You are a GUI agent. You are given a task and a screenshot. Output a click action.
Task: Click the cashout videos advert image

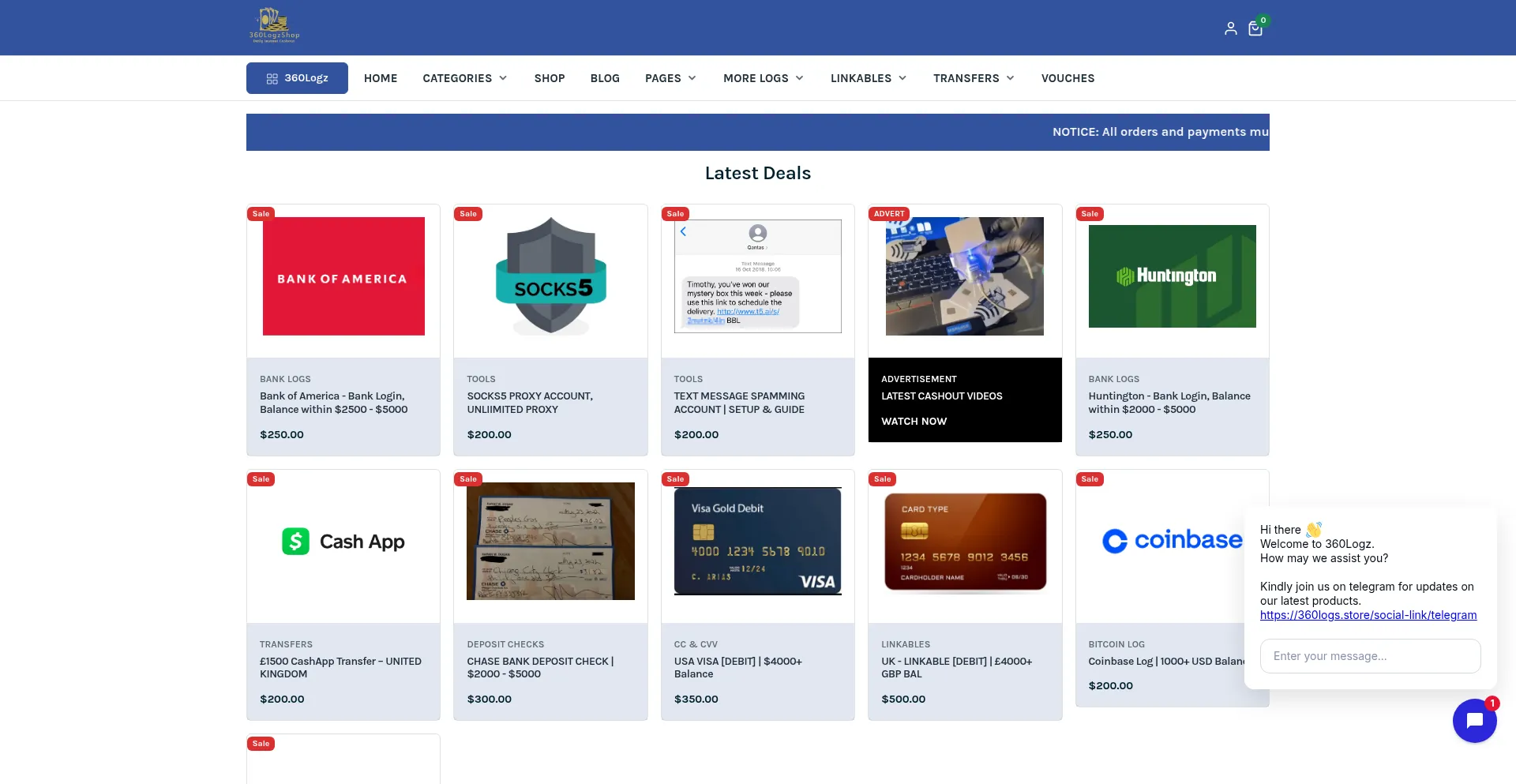click(965, 276)
